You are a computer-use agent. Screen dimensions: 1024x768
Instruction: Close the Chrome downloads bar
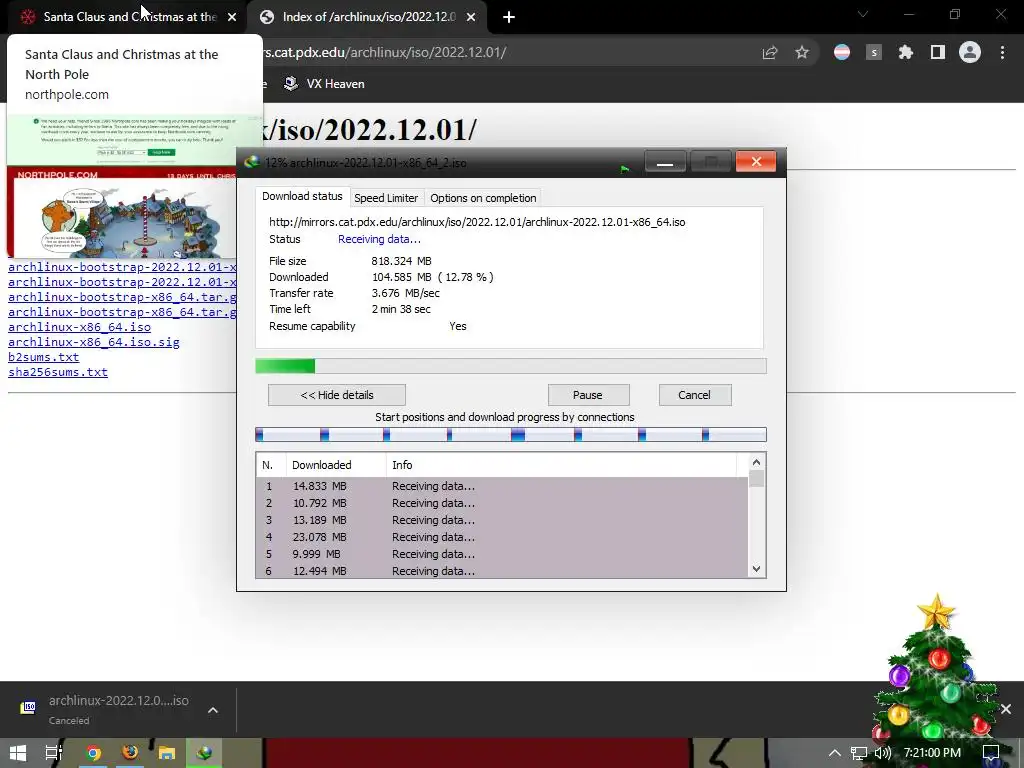coord(1006,709)
